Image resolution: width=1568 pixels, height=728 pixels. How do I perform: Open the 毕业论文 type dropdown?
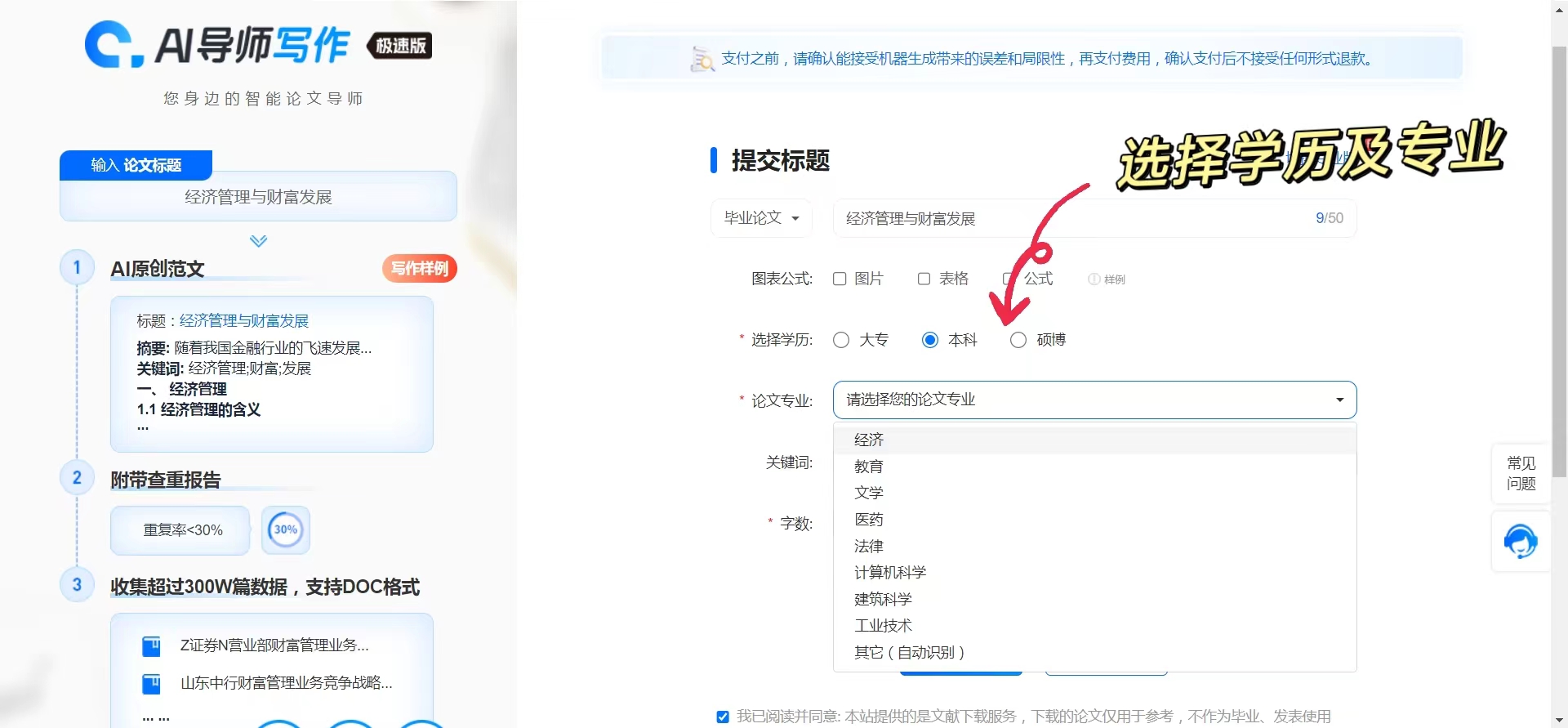pyautogui.click(x=761, y=218)
